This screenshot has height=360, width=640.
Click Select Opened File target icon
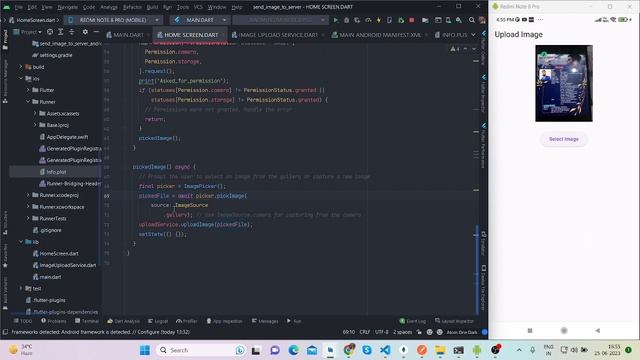pos(50,31)
